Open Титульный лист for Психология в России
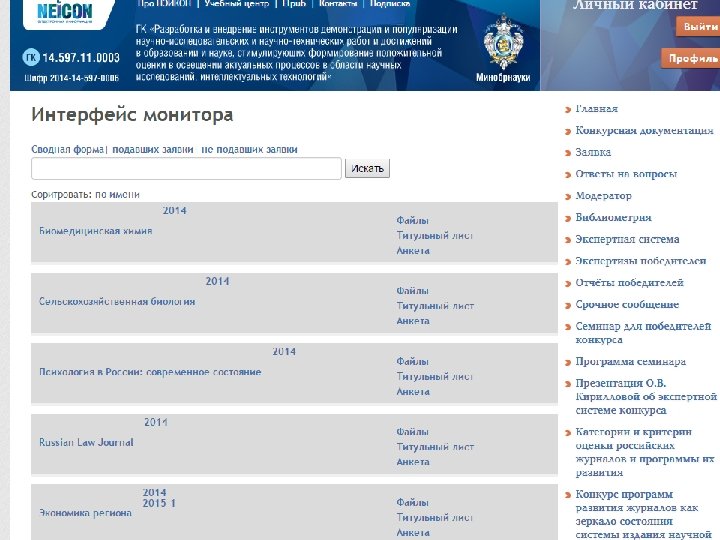Image resolution: width=720 pixels, height=540 pixels. pos(435,377)
